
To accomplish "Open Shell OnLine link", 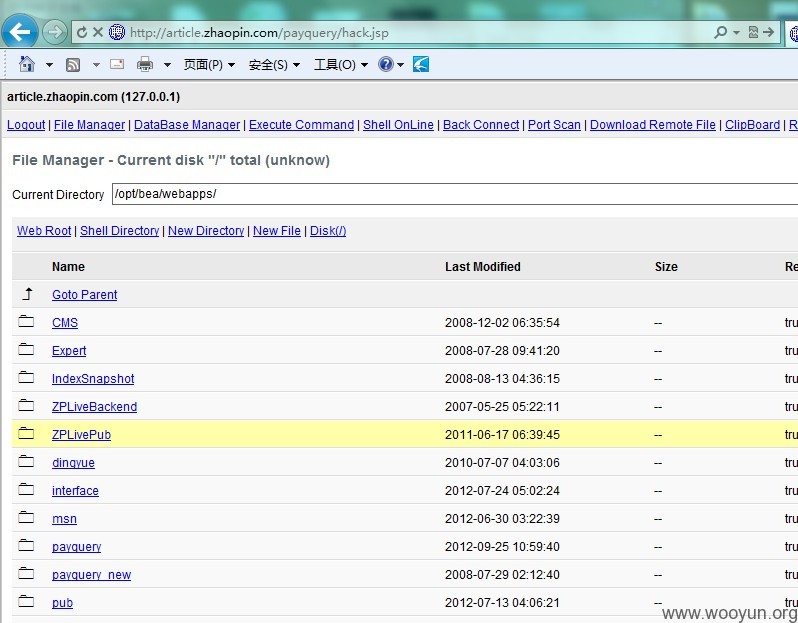I will (x=398, y=125).
